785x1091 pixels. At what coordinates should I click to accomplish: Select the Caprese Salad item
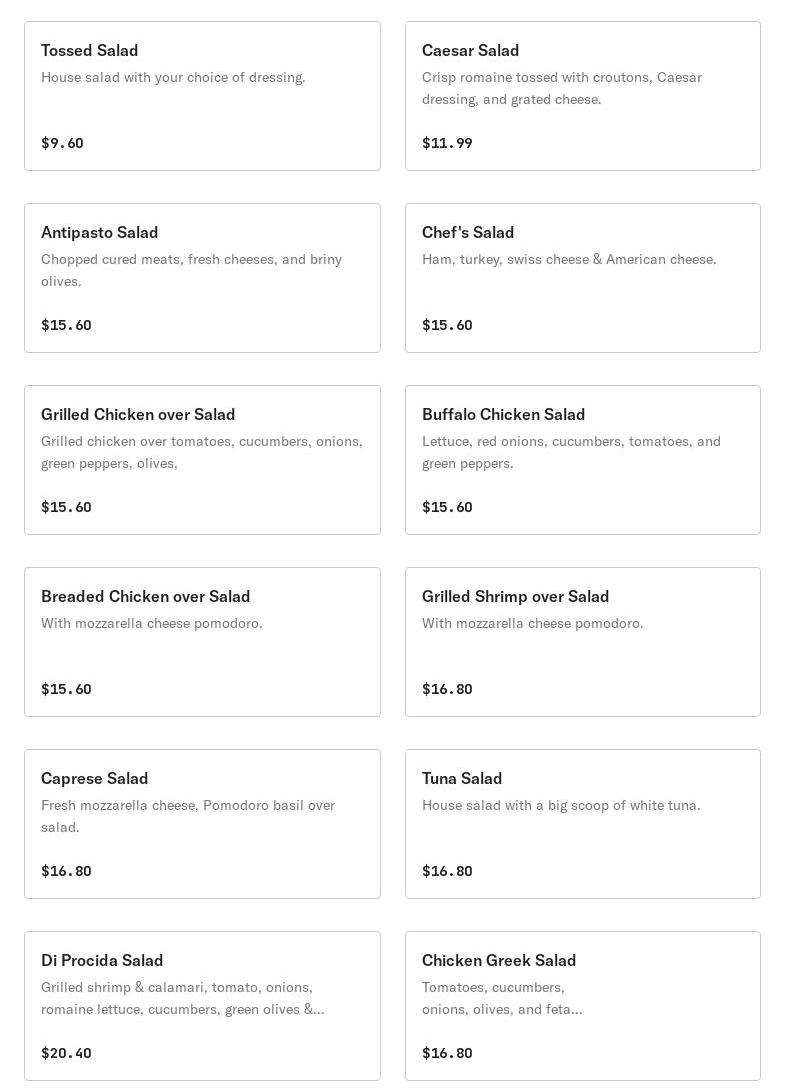coord(202,824)
